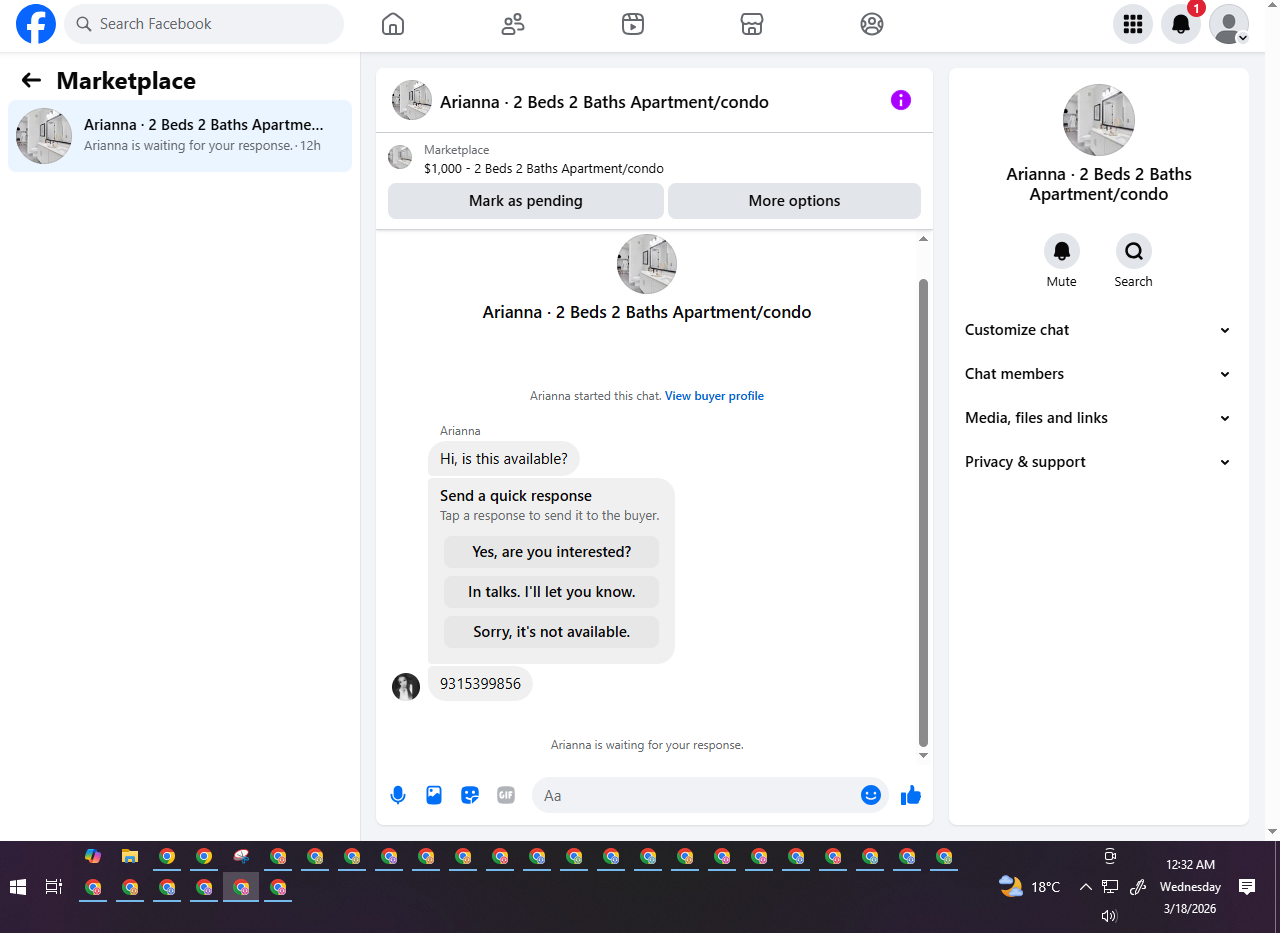Click the message text 9315399856

coord(480,684)
